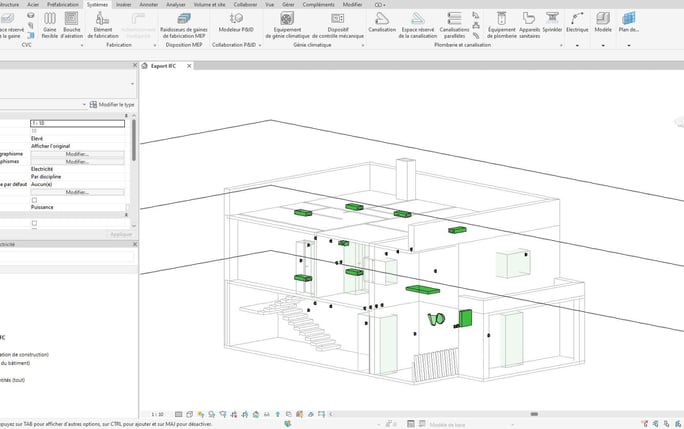Expand the CVC panel launcher arrow

[82, 45]
